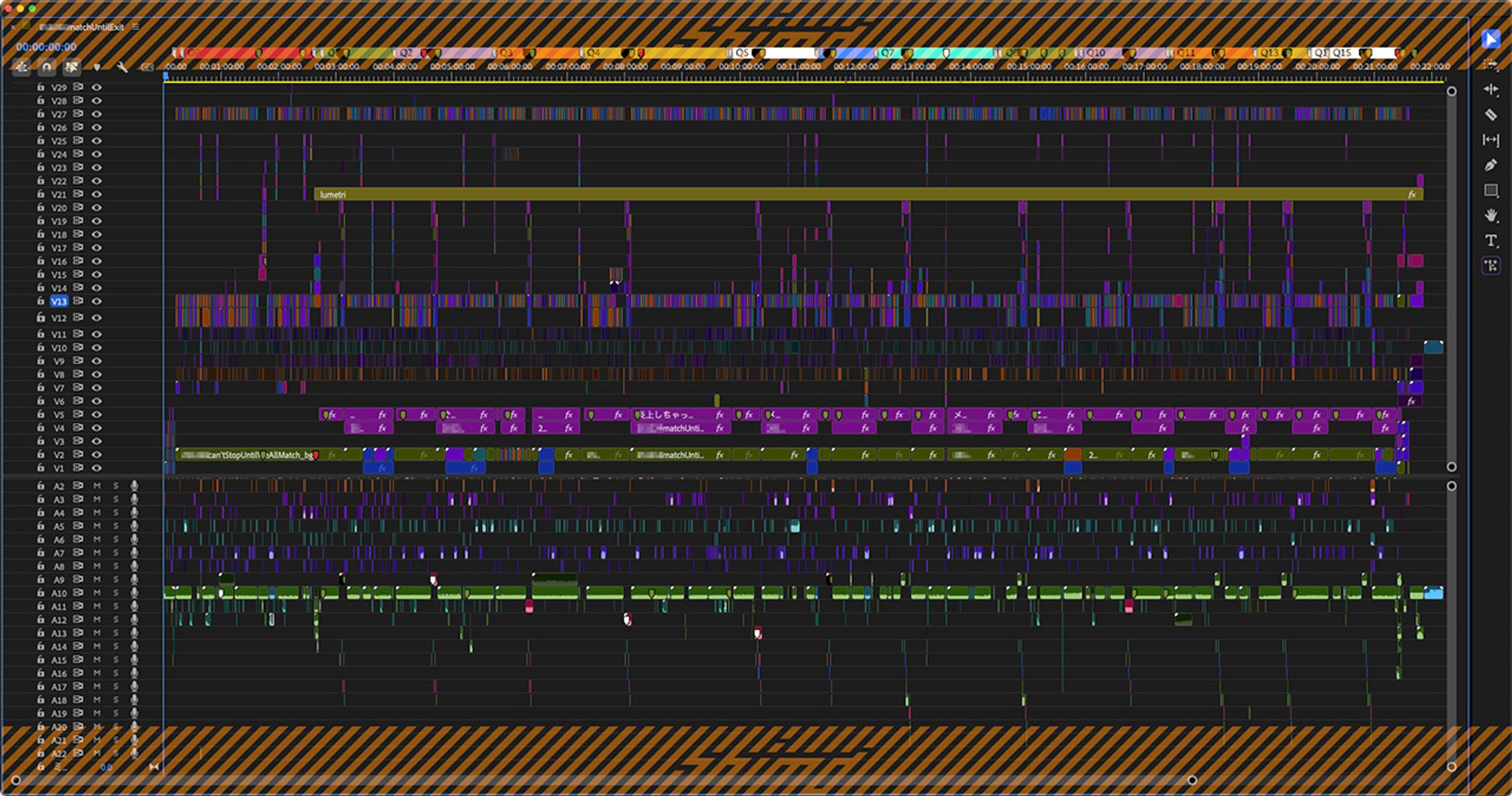Select the Type tool
The image size is (1512, 796).
click(x=1491, y=241)
